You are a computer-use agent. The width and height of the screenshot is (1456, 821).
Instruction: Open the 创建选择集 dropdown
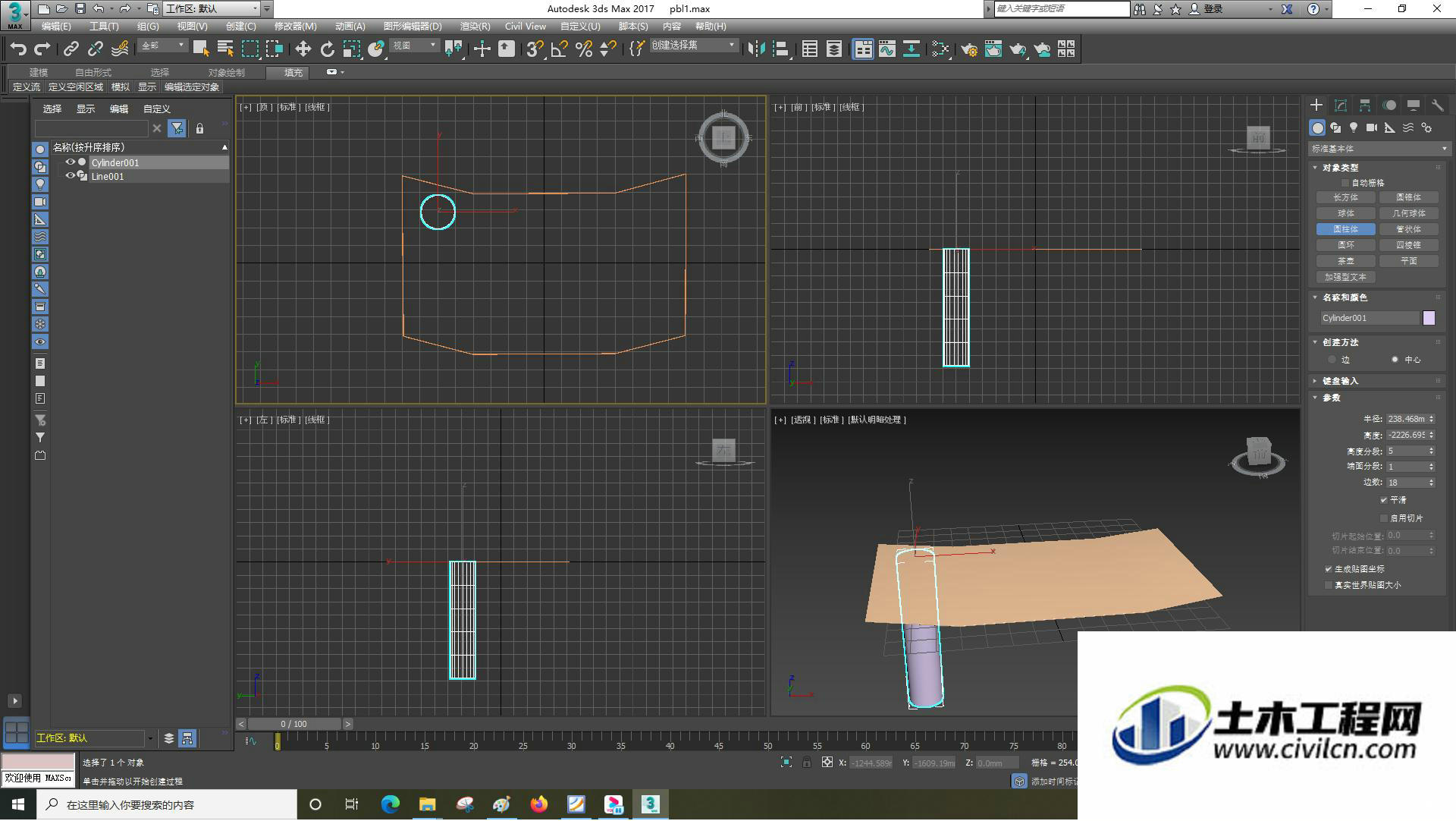tap(693, 46)
